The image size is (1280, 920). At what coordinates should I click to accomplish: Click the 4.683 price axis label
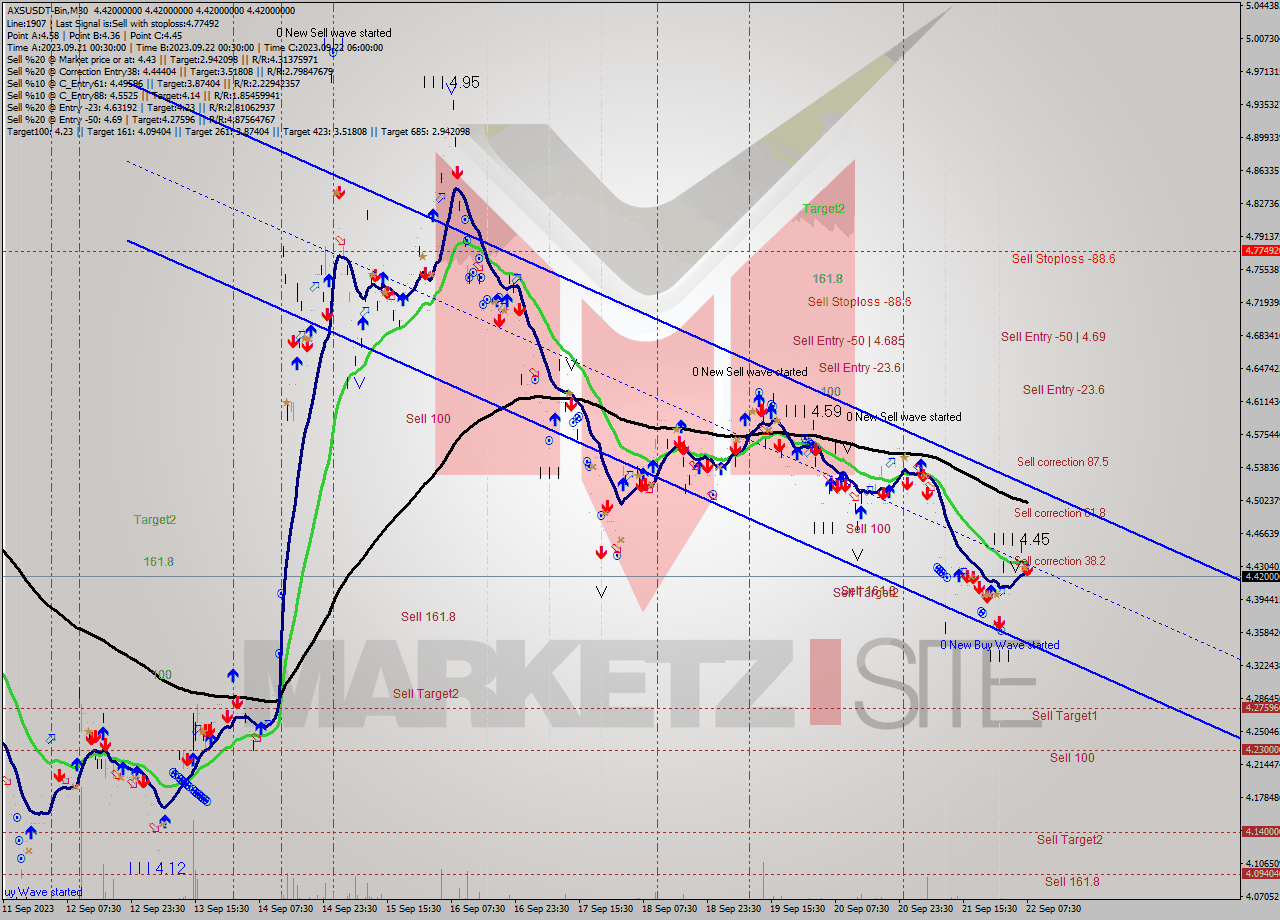1262,335
